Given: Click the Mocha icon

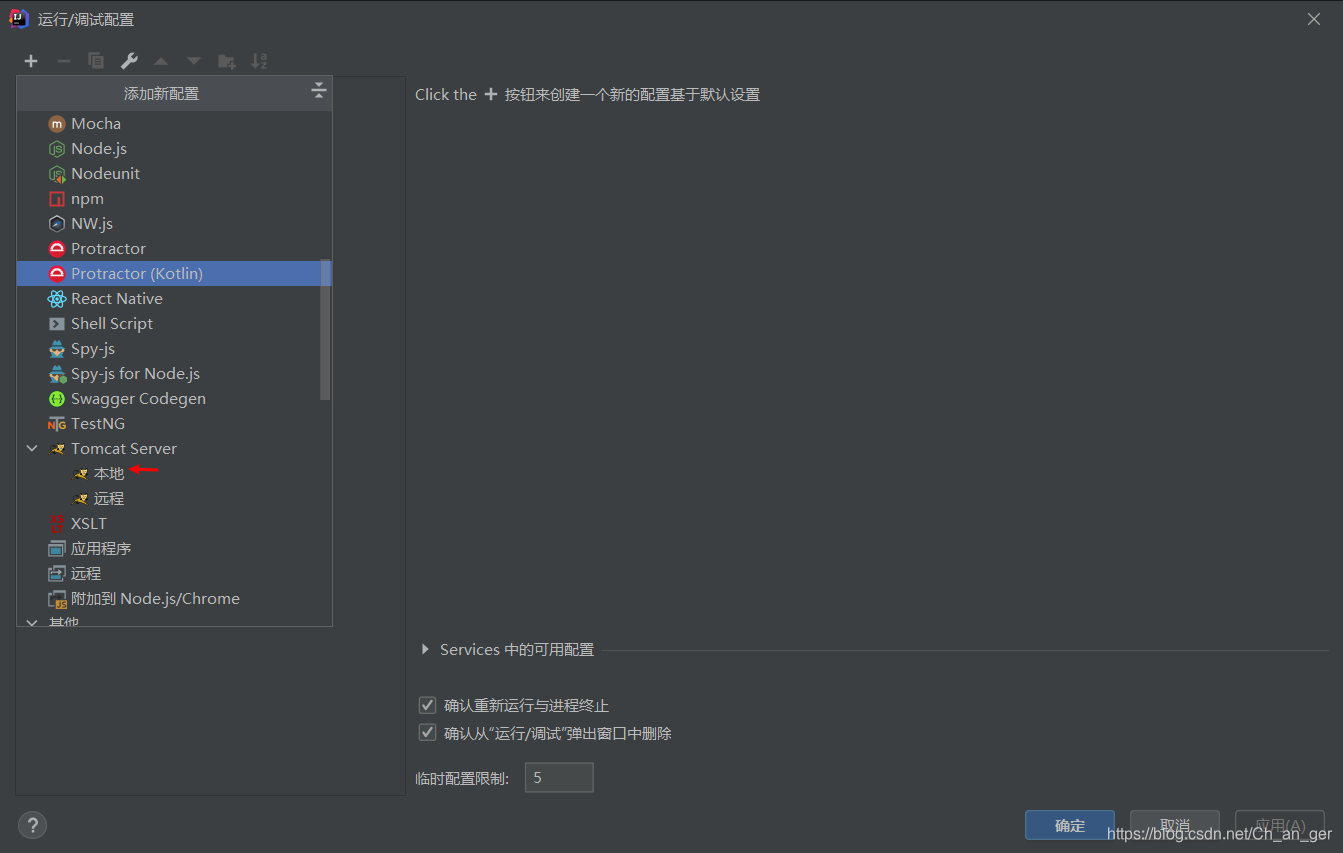Looking at the screenshot, I should [57, 124].
